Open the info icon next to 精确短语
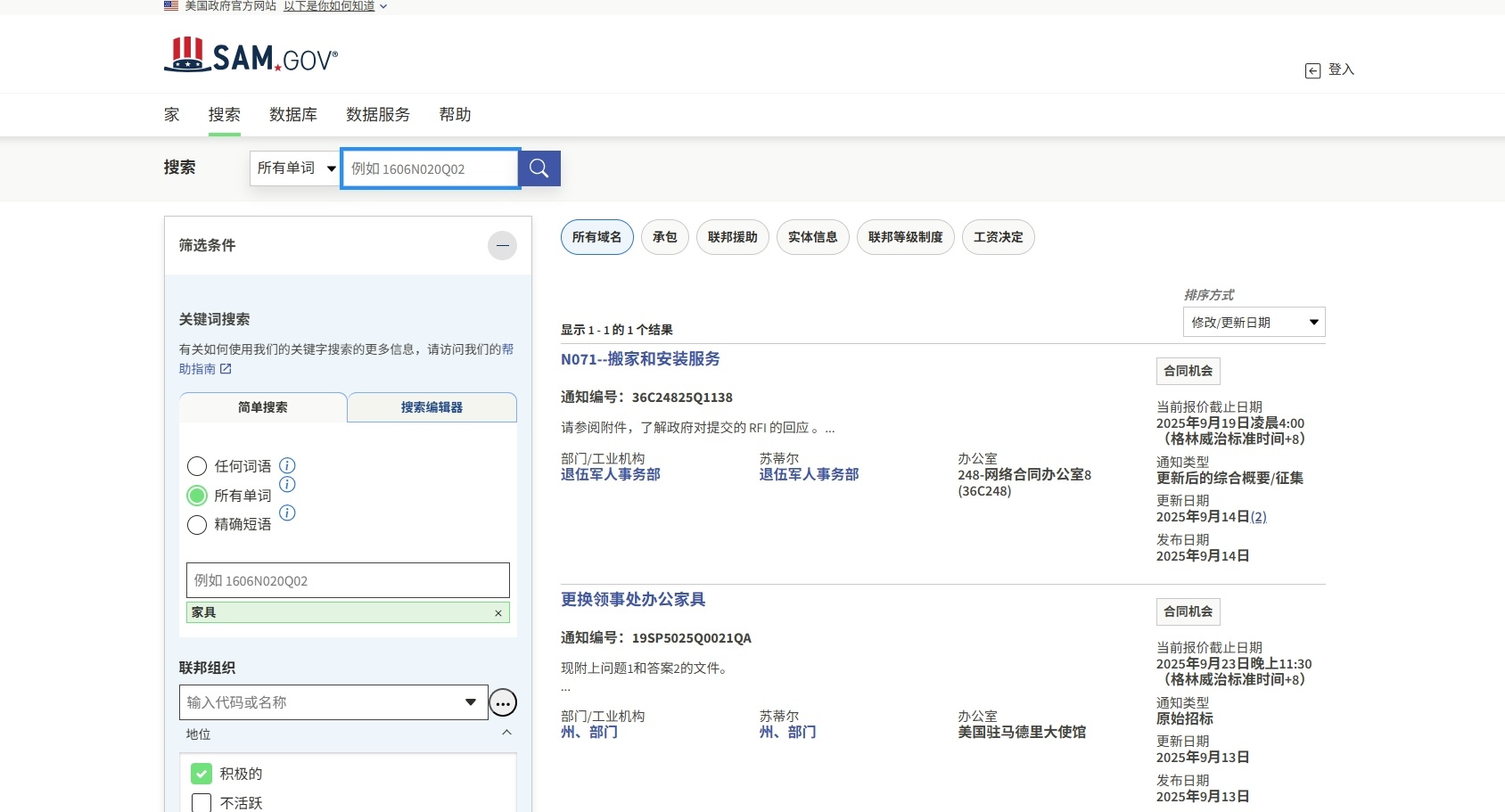The height and width of the screenshot is (812, 1505). click(287, 513)
